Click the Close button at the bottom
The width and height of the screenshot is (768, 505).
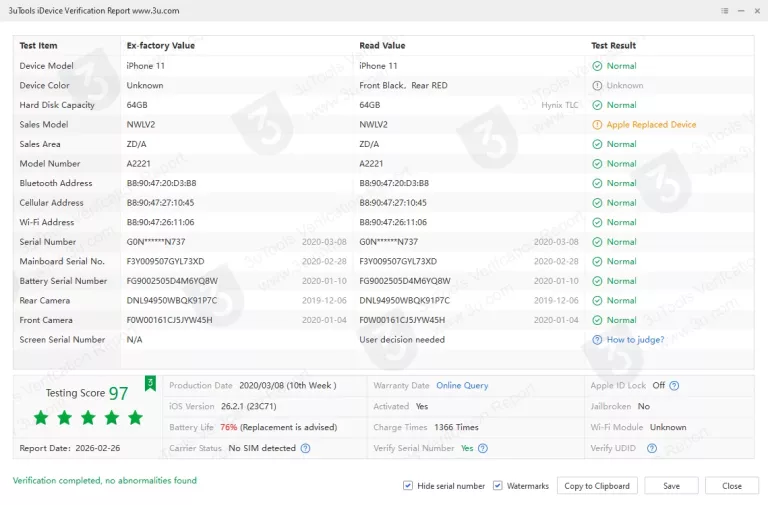pyautogui.click(x=732, y=486)
